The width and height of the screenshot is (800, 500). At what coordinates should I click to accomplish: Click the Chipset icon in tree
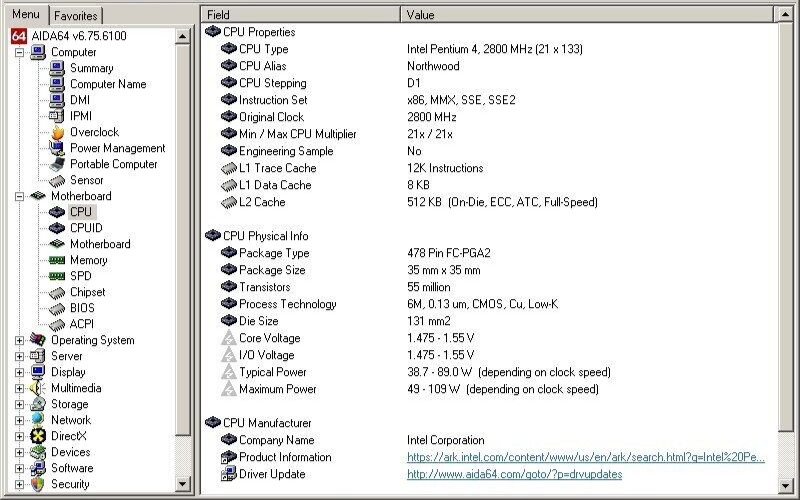57,292
